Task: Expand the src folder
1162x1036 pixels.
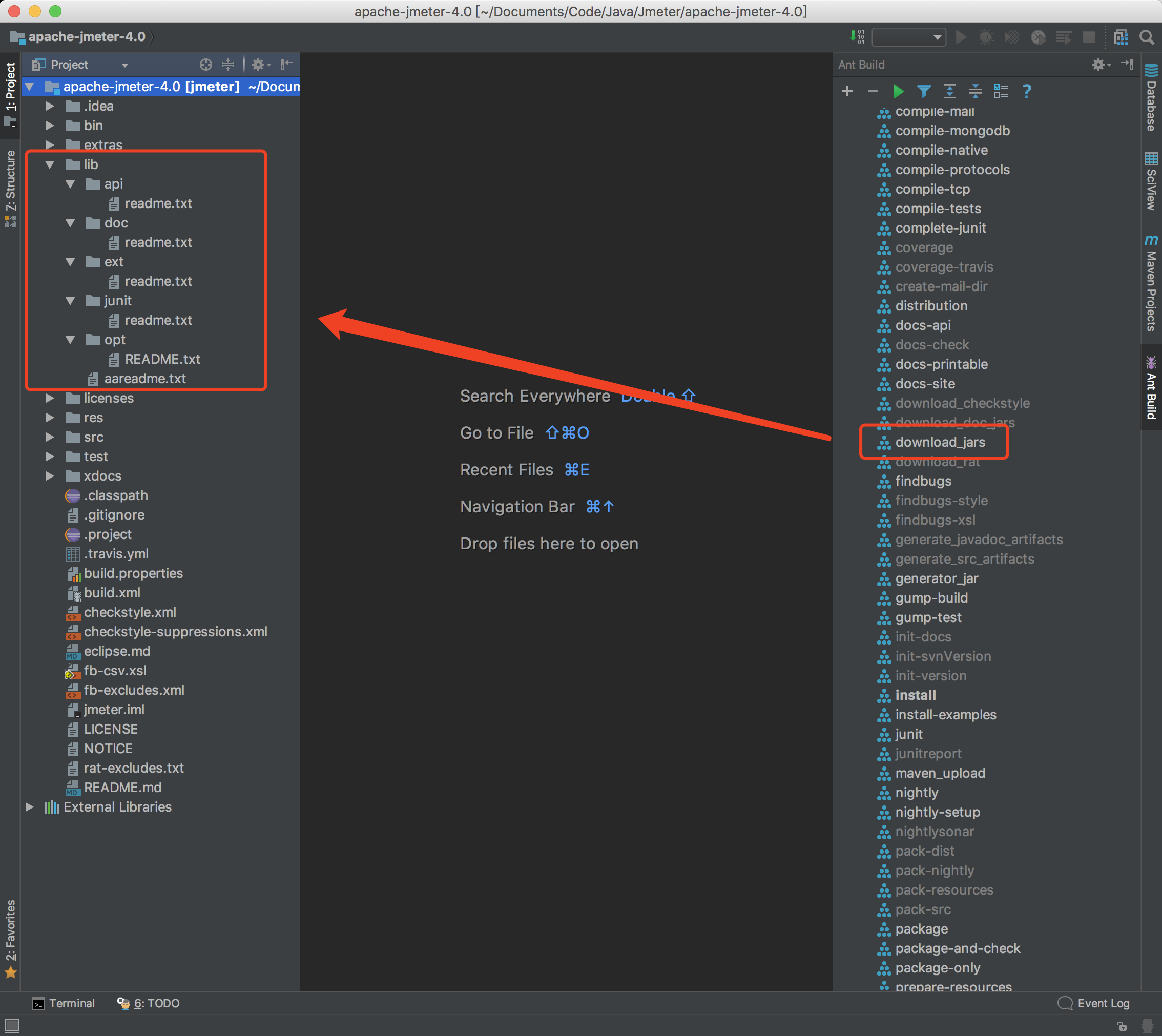Action: [x=50, y=437]
